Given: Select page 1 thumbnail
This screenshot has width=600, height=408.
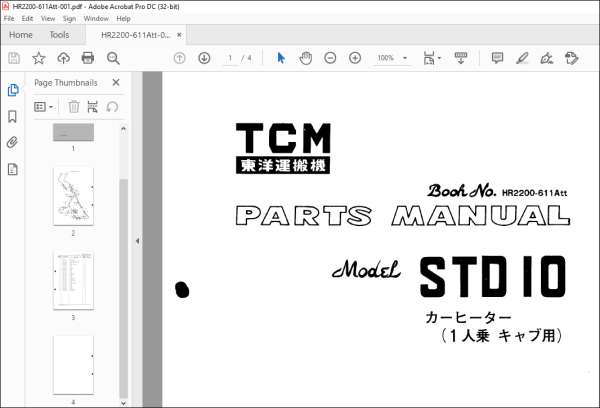Looking at the screenshot, I should tap(73, 132).
